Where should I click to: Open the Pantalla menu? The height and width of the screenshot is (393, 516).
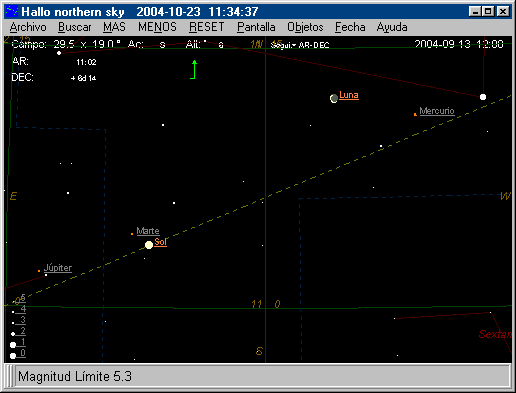pos(256,27)
